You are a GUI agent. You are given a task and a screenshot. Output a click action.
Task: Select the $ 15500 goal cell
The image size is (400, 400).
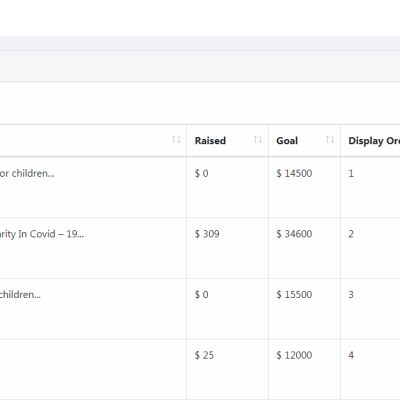pyautogui.click(x=294, y=295)
